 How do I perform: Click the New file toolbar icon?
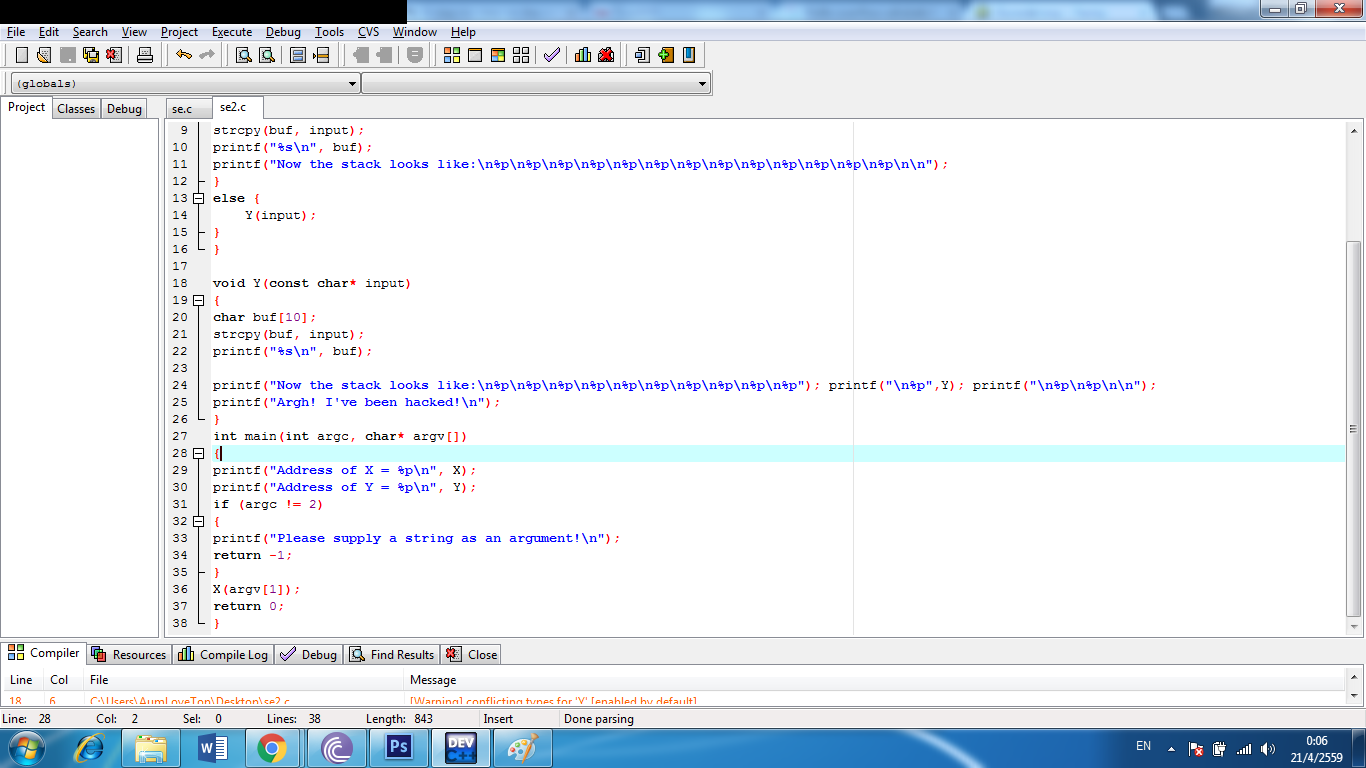[21, 55]
